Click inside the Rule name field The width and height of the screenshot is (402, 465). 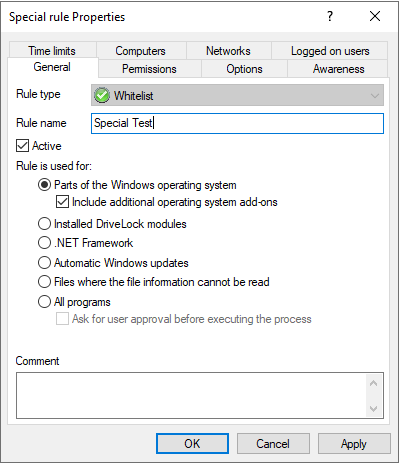tap(237, 123)
